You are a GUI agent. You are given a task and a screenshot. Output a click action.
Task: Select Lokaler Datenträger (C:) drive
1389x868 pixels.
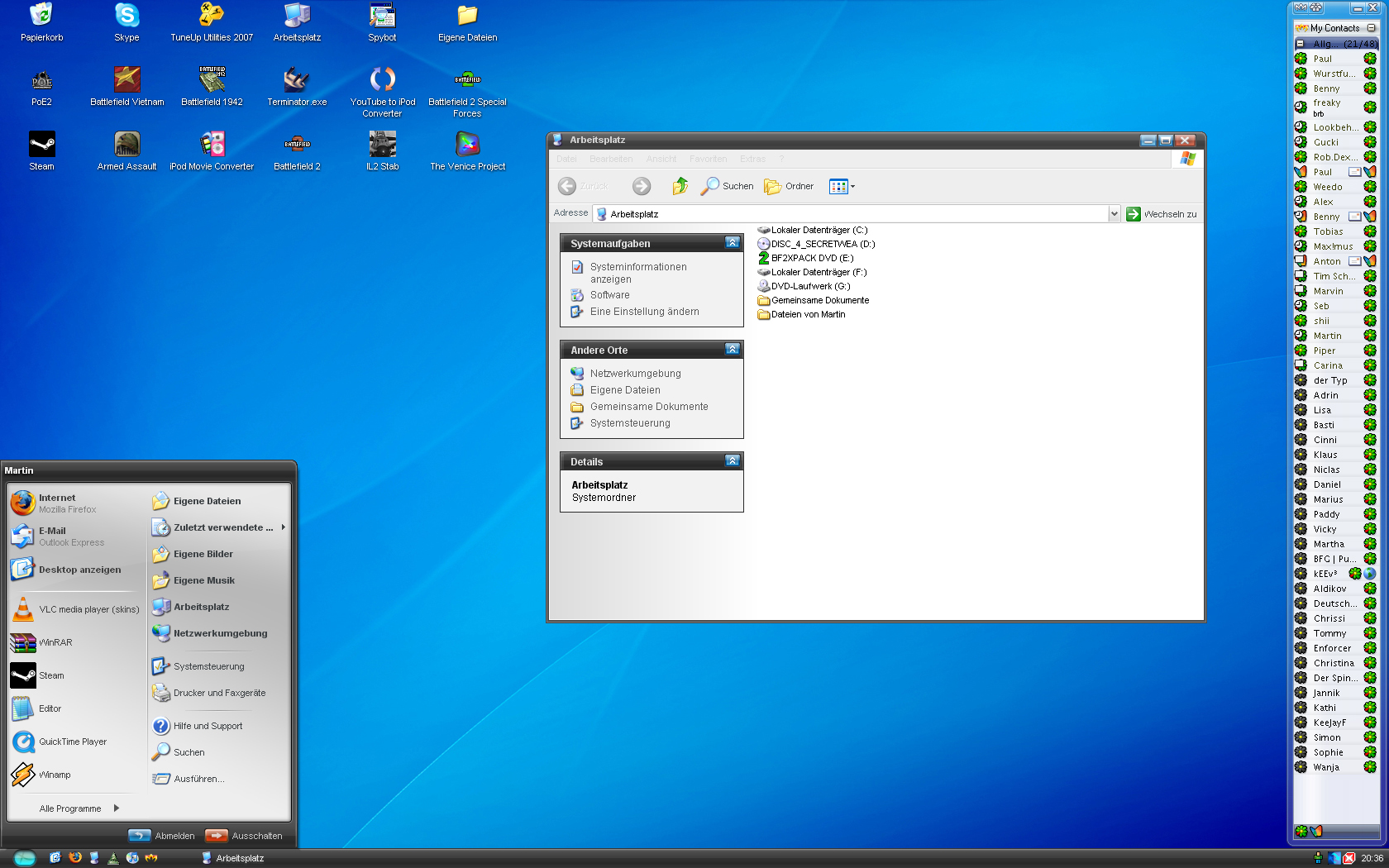[813, 230]
